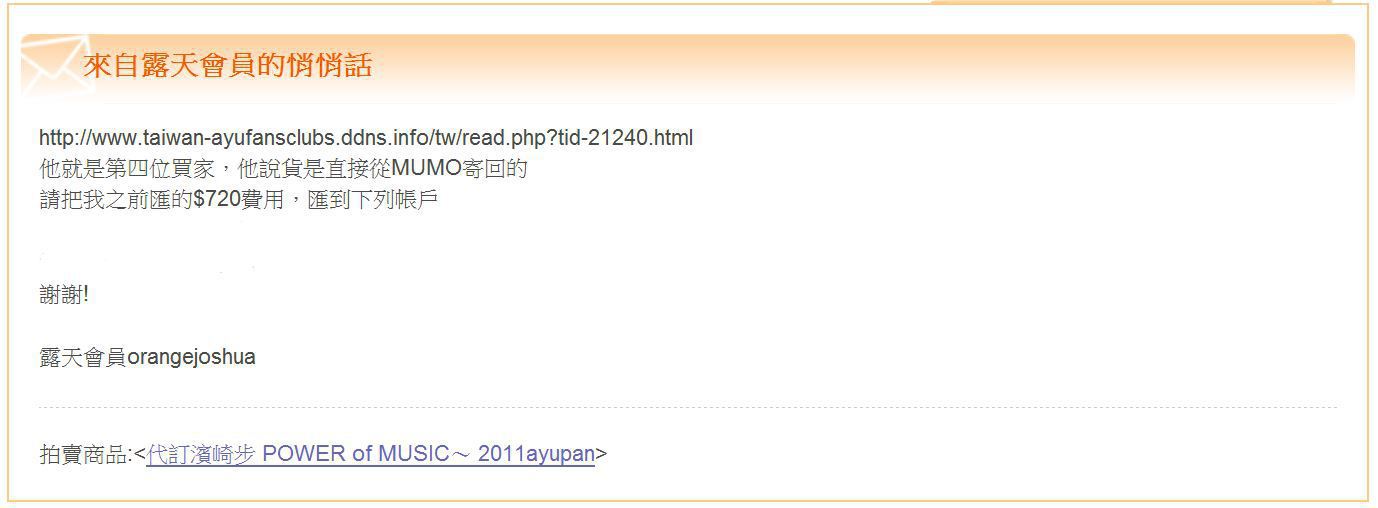Click the orange tab strip at top right
This screenshot has width=1378, height=508.
pos(1130,2)
